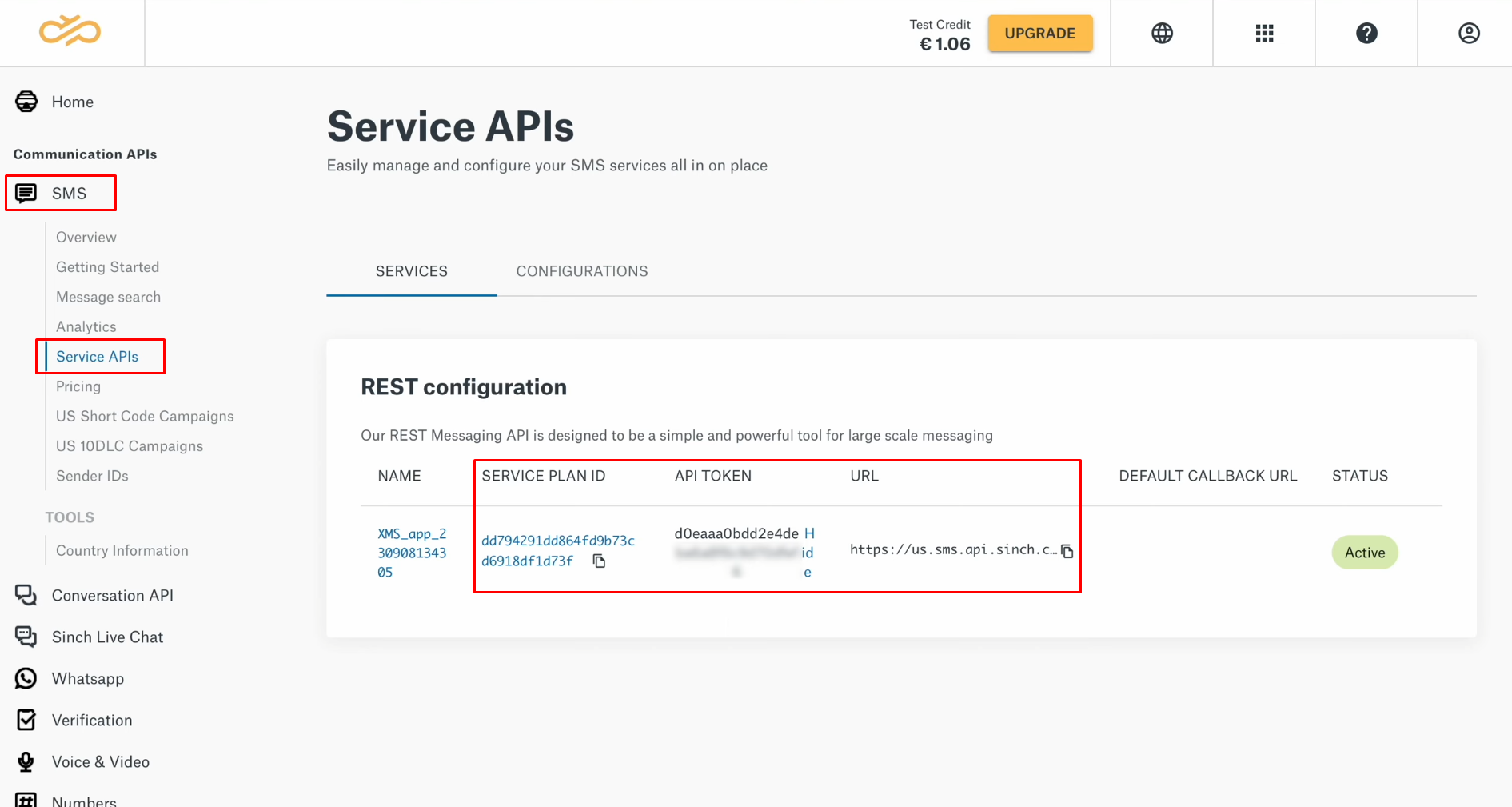The image size is (1512, 807).
Task: Click the https://us.sms.api.sinch.c… URL text
Action: pyautogui.click(x=953, y=549)
